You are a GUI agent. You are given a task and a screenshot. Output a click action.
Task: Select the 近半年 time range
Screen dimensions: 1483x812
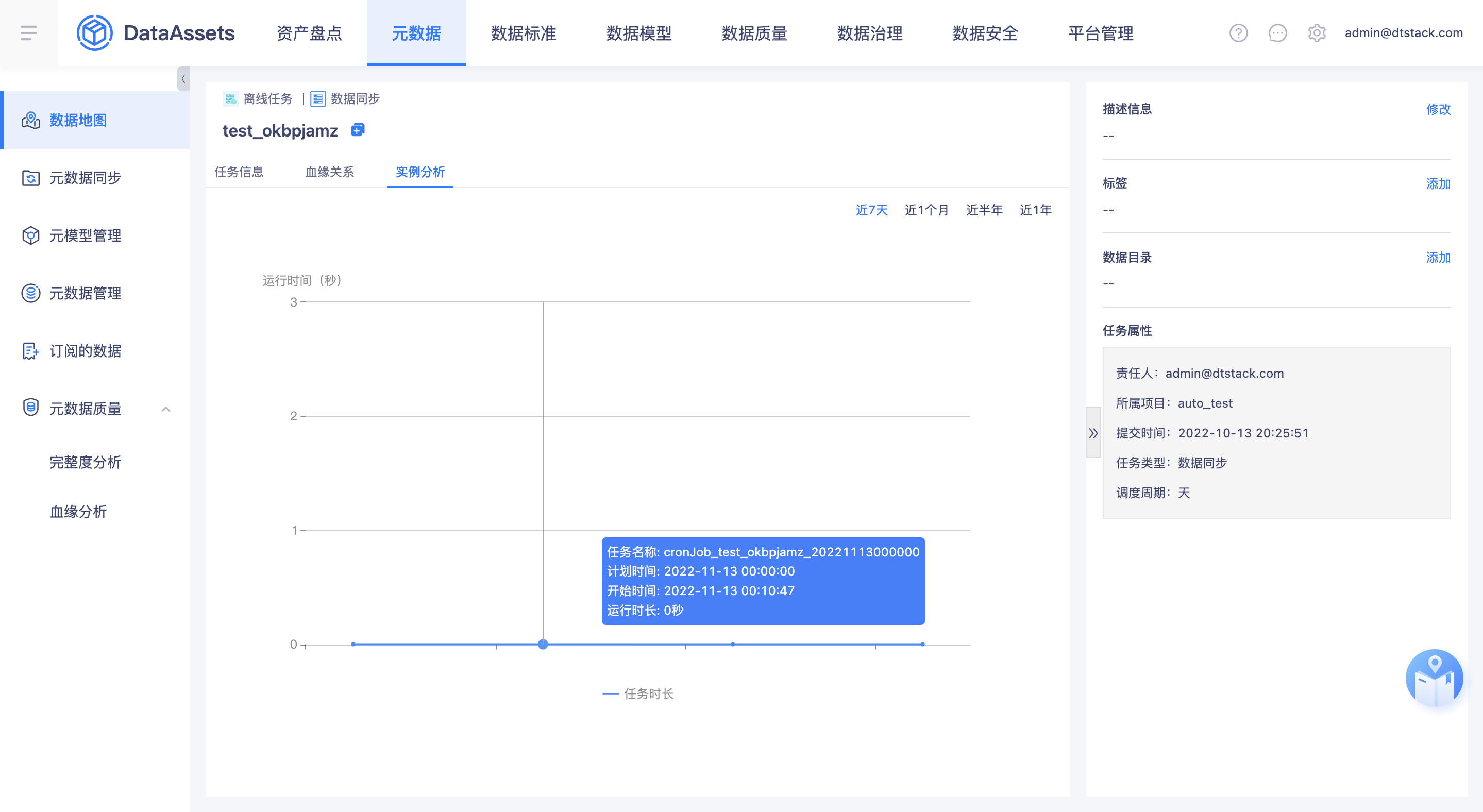click(x=984, y=210)
